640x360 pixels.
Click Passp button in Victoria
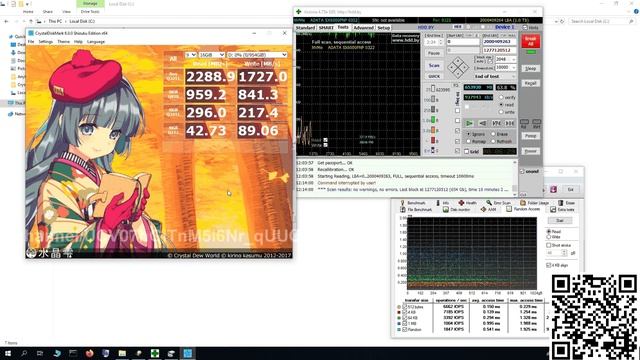pos(531,136)
